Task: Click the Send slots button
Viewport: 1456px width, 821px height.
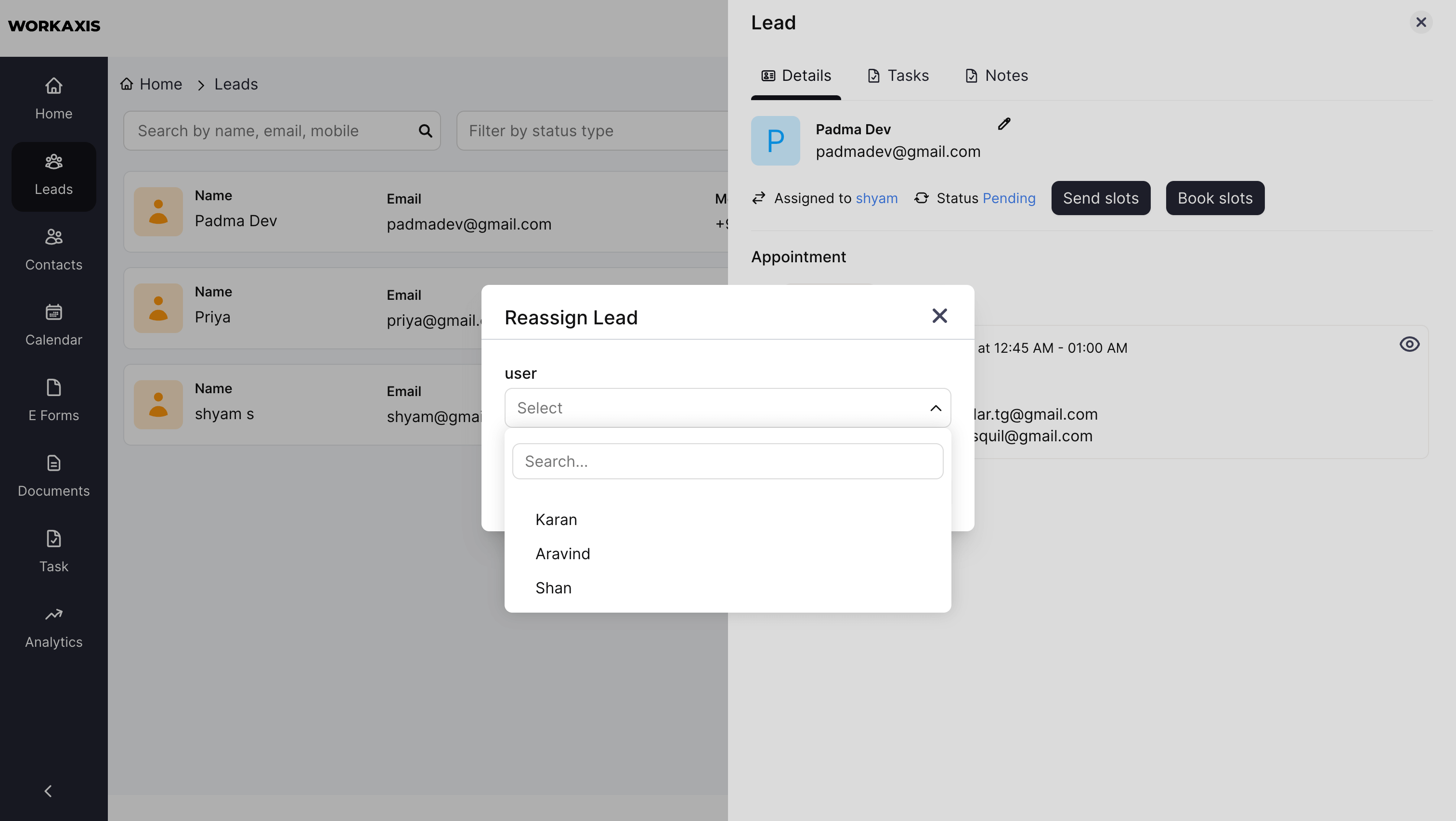Action: (1101, 198)
